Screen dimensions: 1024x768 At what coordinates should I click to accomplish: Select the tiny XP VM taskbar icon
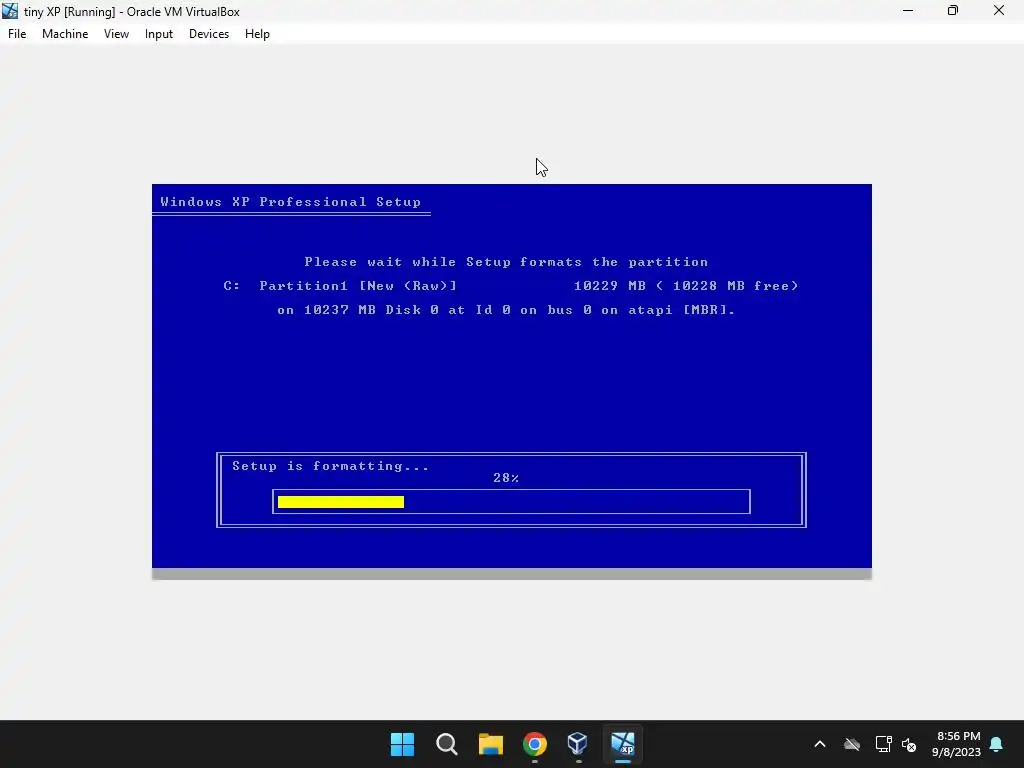click(x=622, y=744)
